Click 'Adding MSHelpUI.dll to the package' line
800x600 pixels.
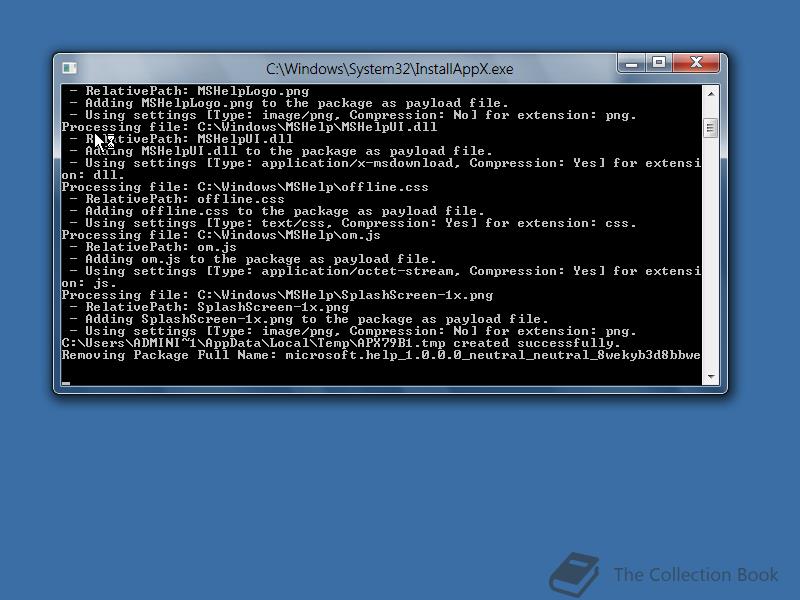pyautogui.click(x=281, y=152)
